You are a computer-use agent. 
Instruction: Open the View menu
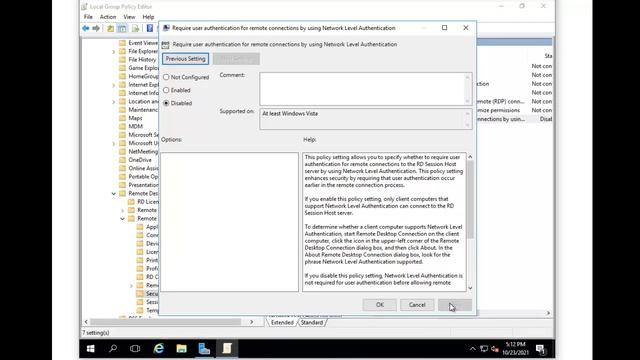pyautogui.click(x=129, y=17)
